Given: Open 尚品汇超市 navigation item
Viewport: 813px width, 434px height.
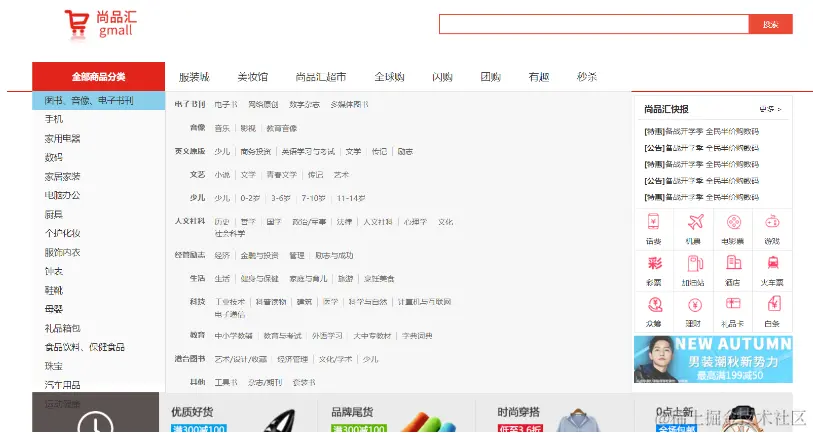Looking at the screenshot, I should click(321, 77).
